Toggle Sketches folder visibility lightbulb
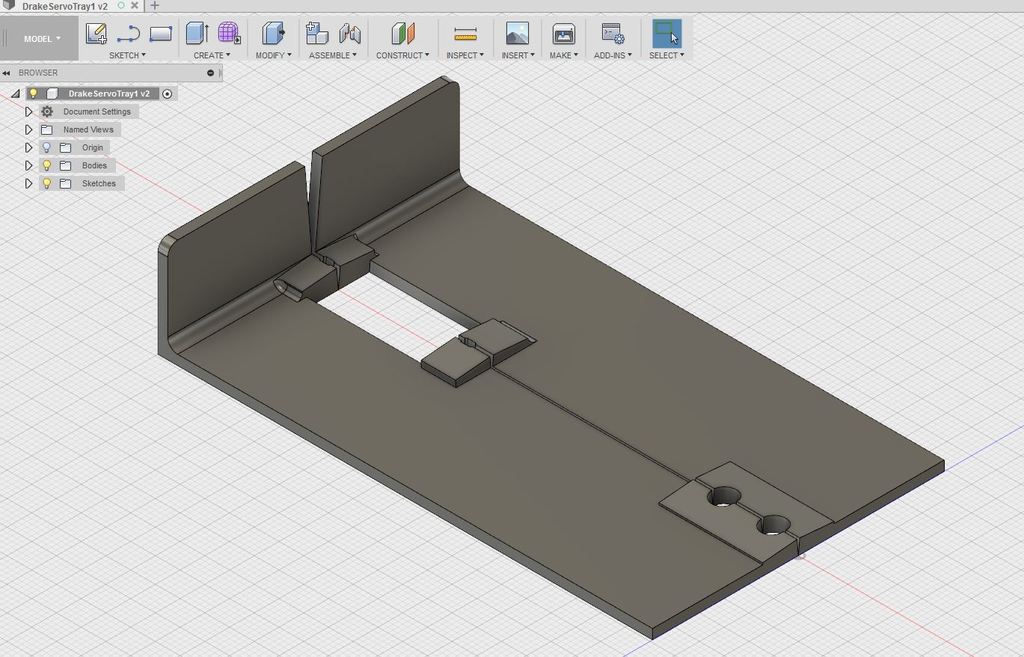The image size is (1024, 657). pos(46,184)
